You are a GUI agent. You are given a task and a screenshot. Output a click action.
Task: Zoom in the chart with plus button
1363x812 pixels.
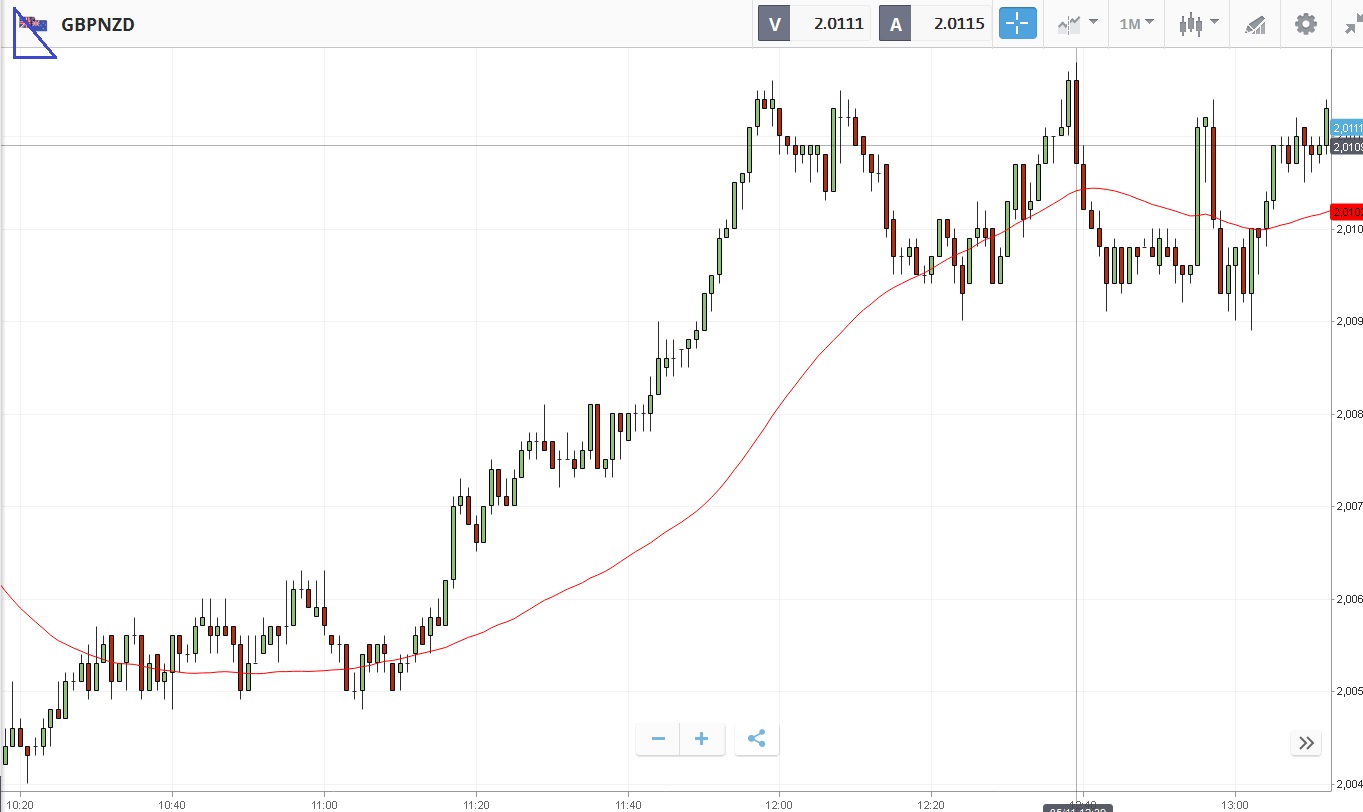(702, 739)
